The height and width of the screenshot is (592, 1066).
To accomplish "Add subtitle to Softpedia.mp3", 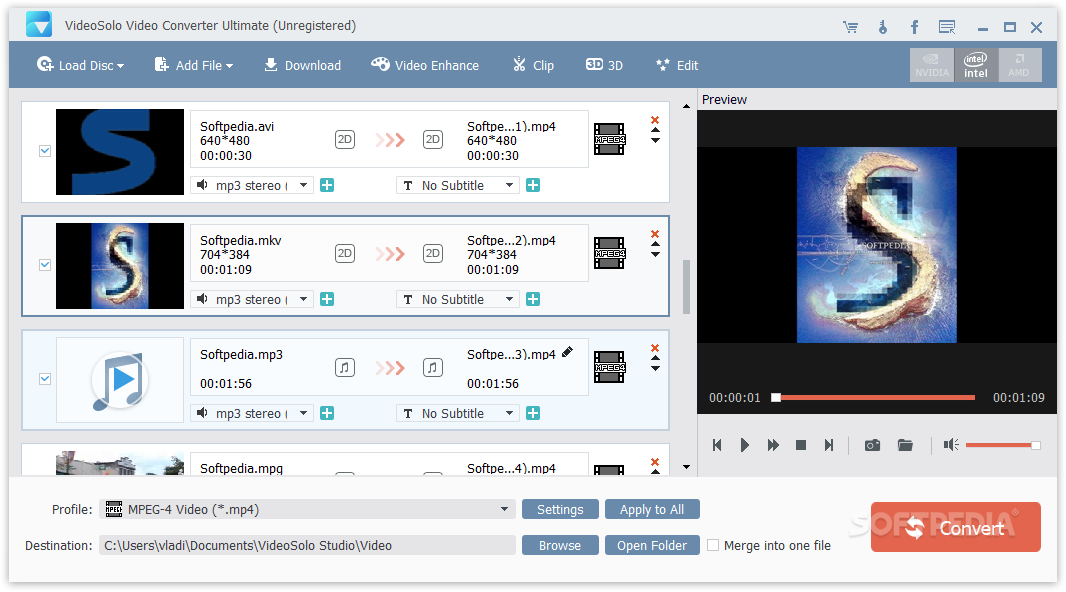I will (x=533, y=413).
